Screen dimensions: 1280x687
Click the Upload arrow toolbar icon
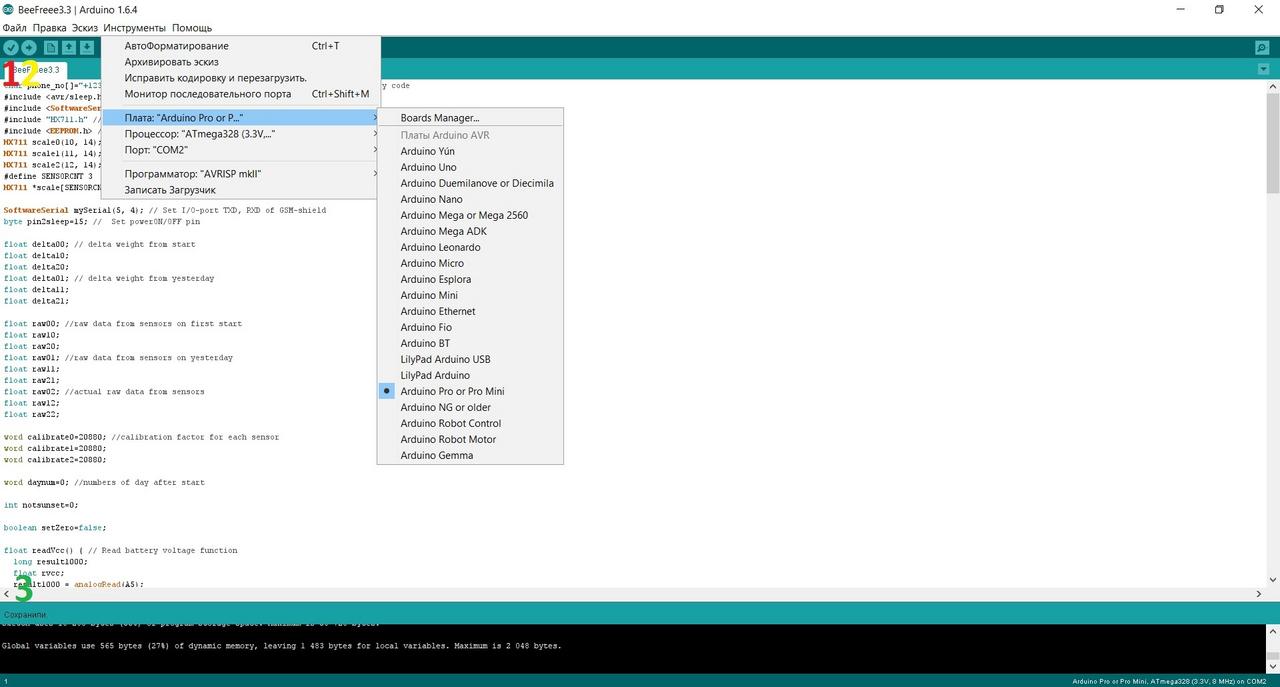(29, 48)
